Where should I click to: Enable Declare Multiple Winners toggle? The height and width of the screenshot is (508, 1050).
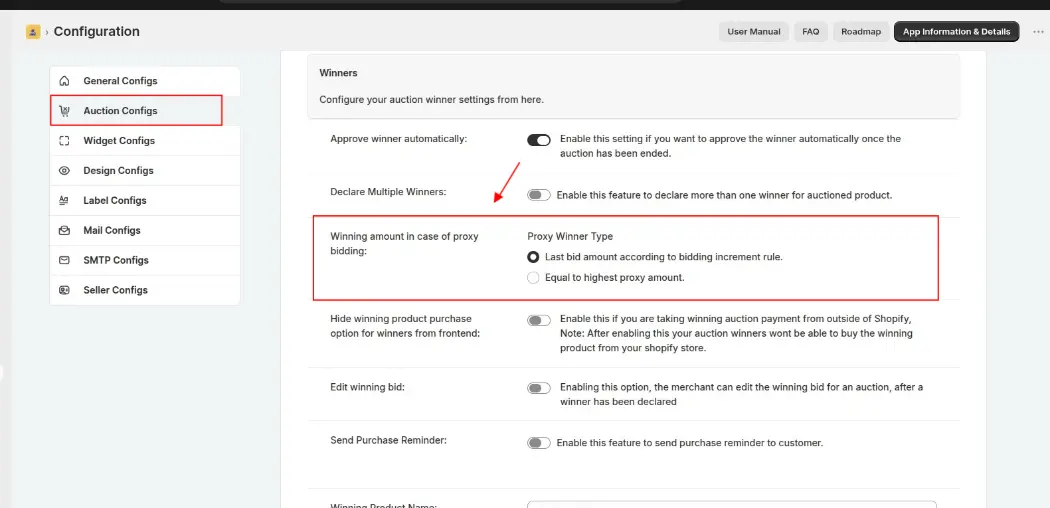(x=538, y=195)
